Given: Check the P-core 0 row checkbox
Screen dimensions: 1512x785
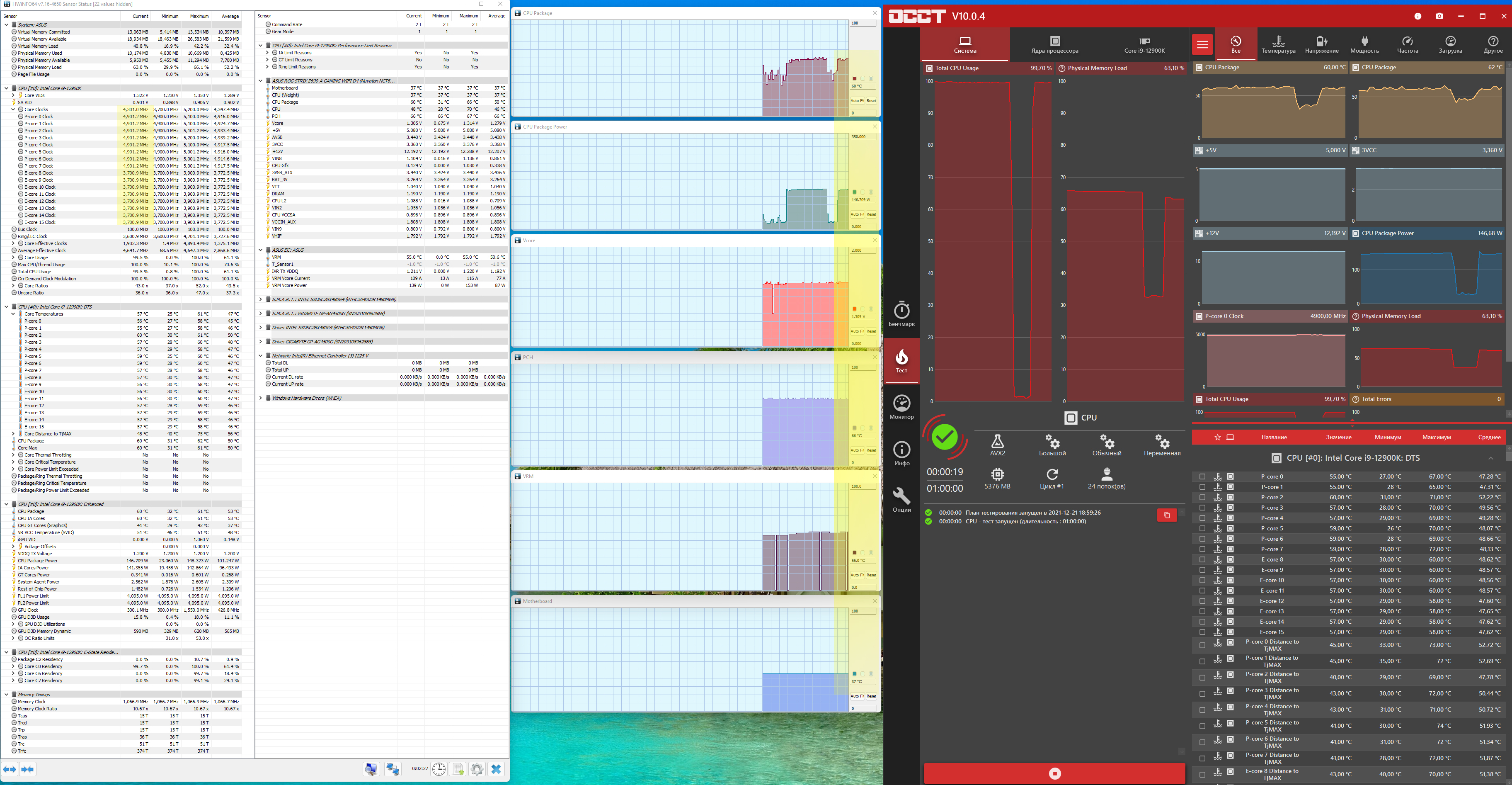Looking at the screenshot, I should (x=1202, y=477).
